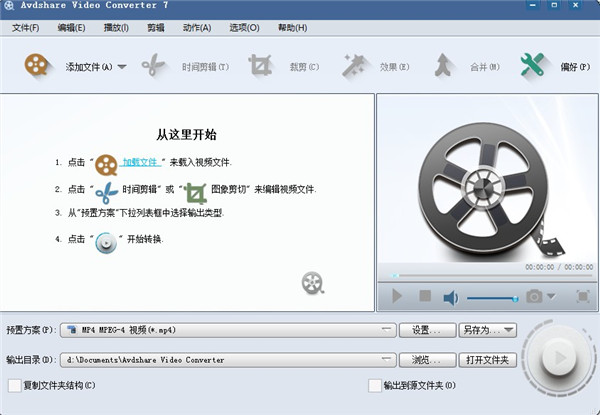Click the app icon in title bar
Screen dimensions: 600x415
click(x=8, y=6)
